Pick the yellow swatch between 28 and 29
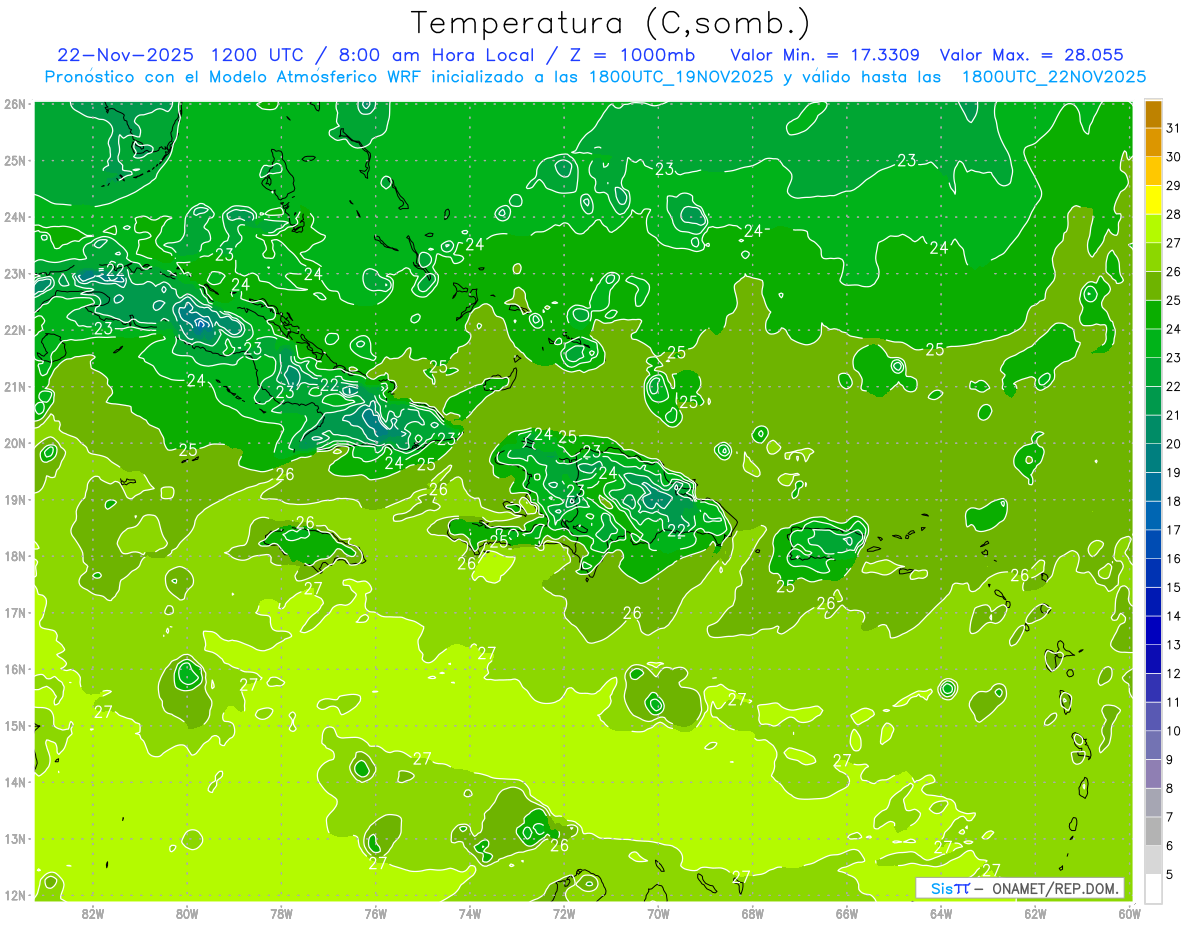Screen dimensions: 1200x927 click(x=1153, y=199)
